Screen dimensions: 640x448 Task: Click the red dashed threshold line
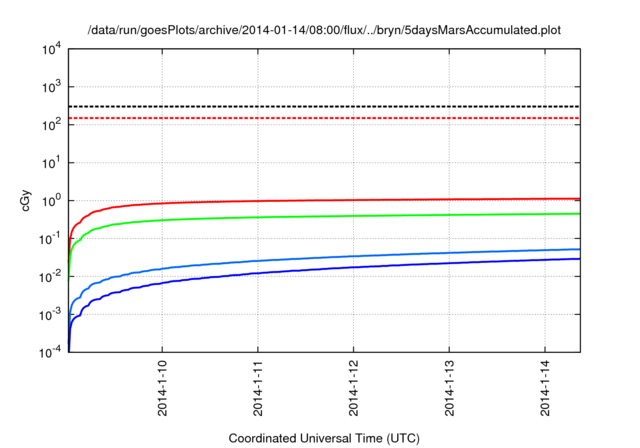(324, 118)
